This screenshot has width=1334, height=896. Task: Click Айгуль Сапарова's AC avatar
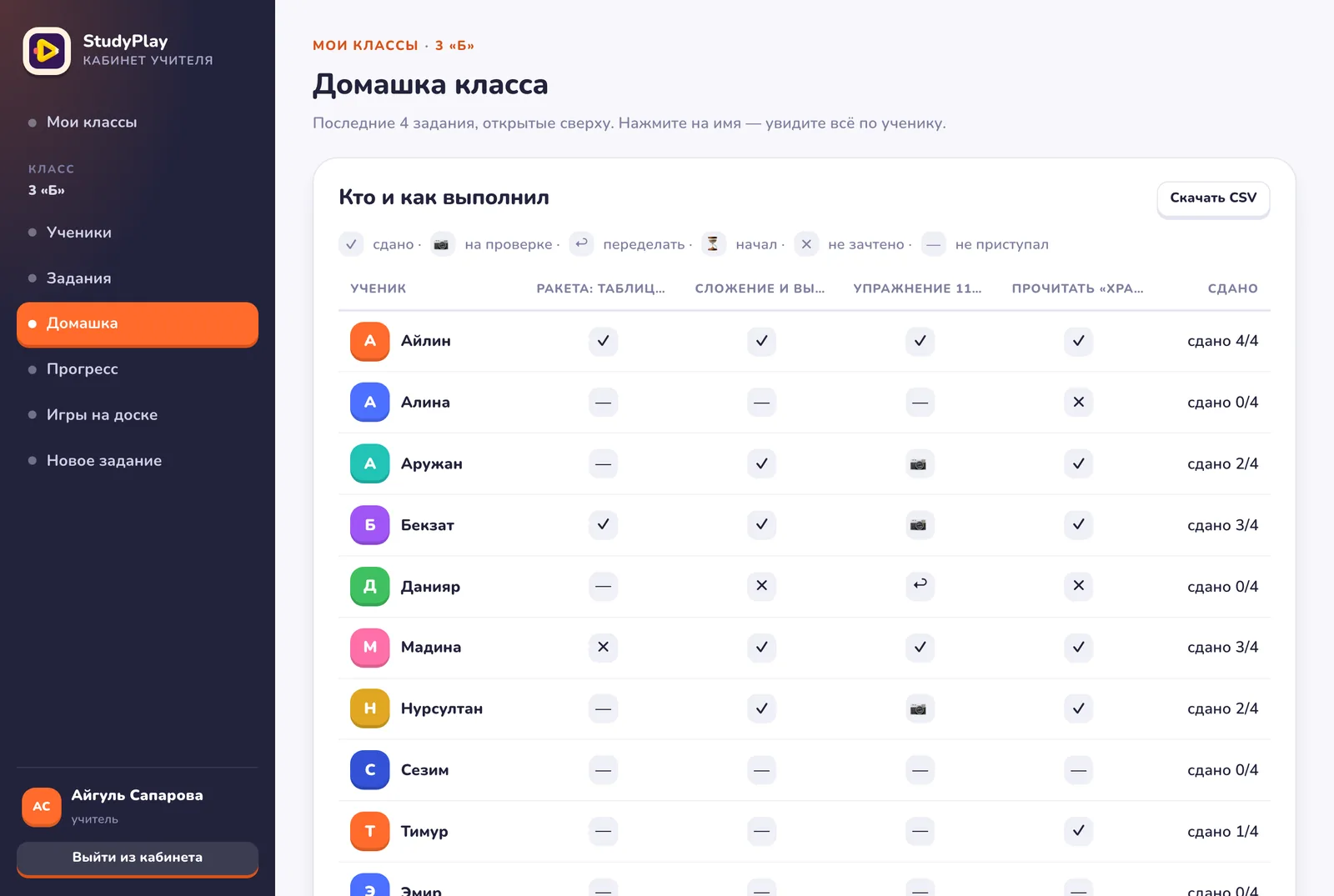[42, 807]
